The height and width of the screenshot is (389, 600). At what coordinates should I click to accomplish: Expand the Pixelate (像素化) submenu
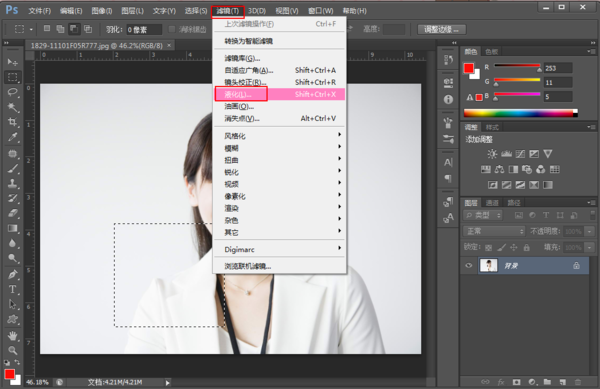point(280,196)
